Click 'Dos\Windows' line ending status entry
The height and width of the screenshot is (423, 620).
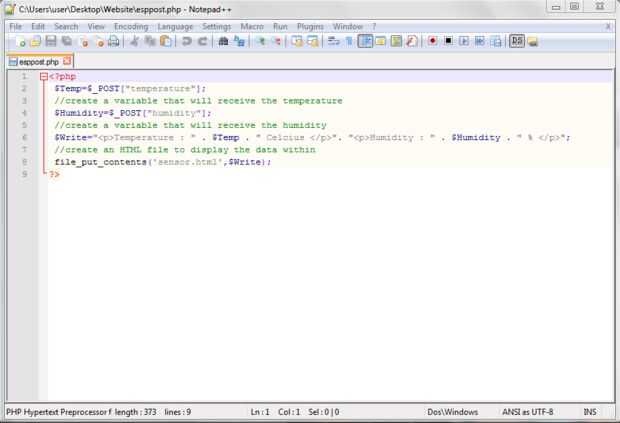click(452, 412)
